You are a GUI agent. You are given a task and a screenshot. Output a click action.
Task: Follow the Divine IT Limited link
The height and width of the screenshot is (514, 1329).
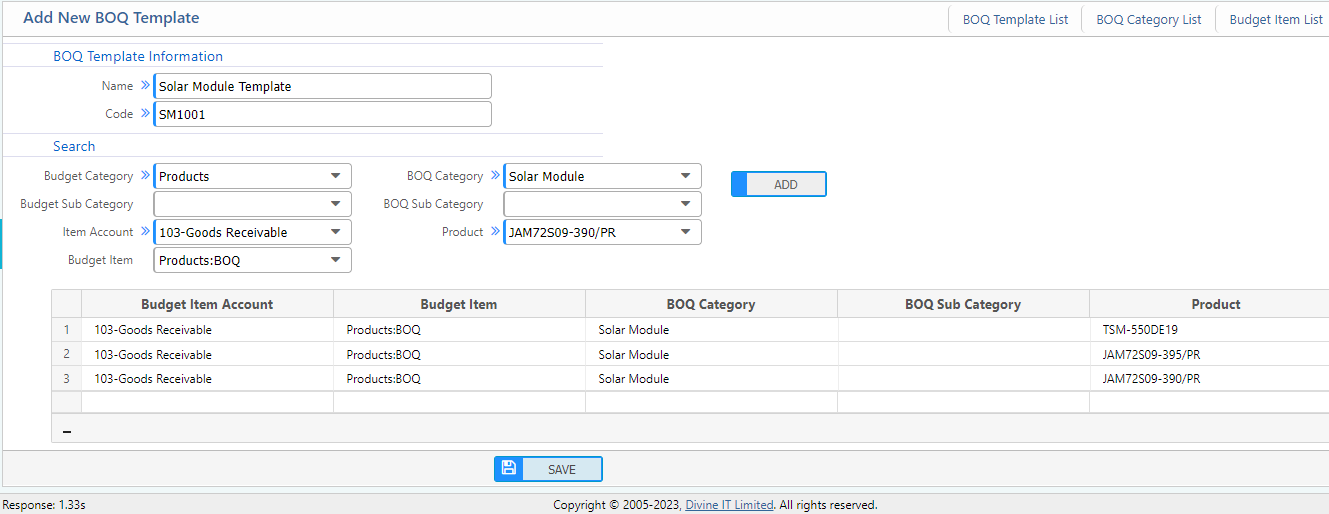coord(728,505)
